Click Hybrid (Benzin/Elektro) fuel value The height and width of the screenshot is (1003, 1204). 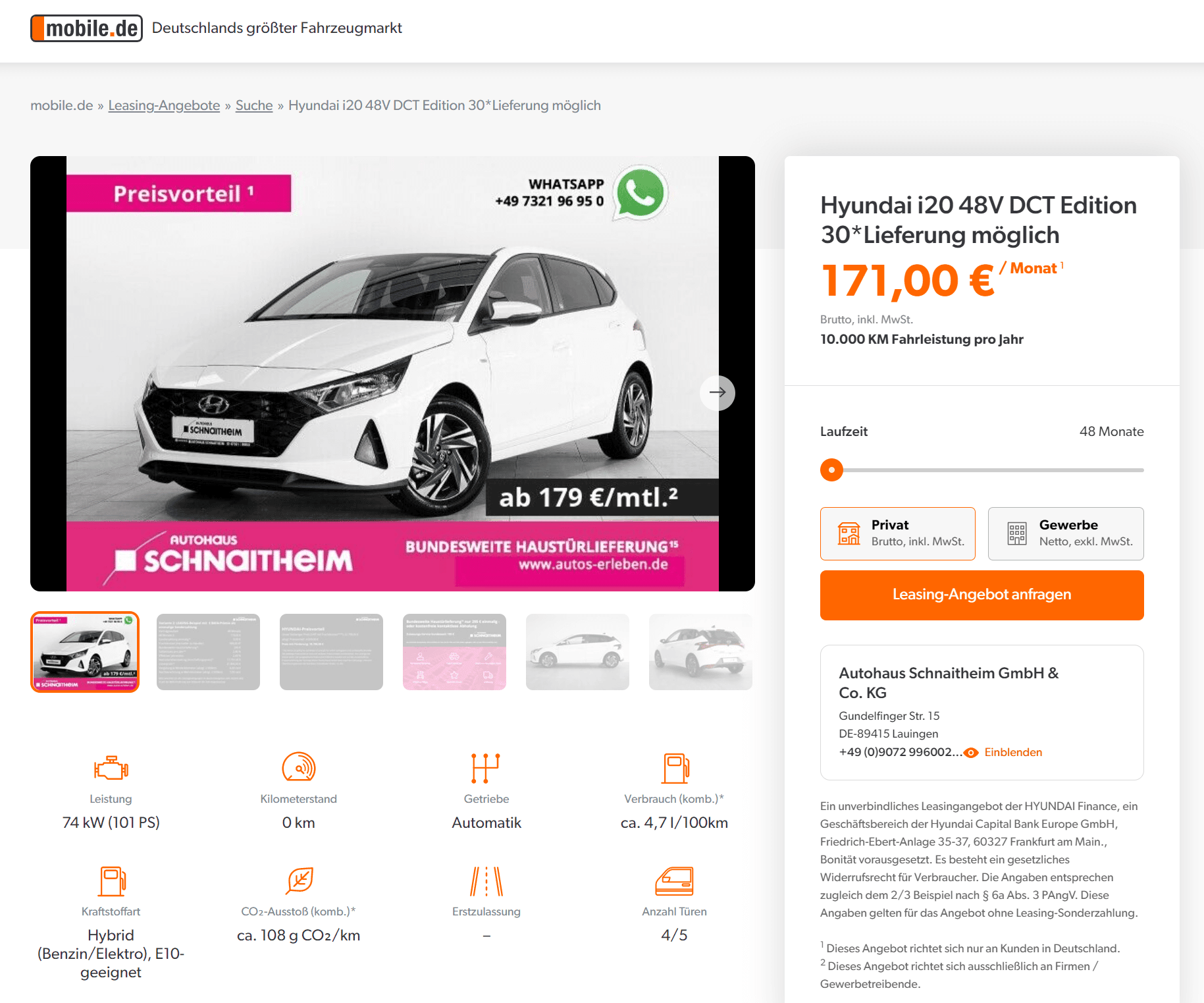[111, 954]
